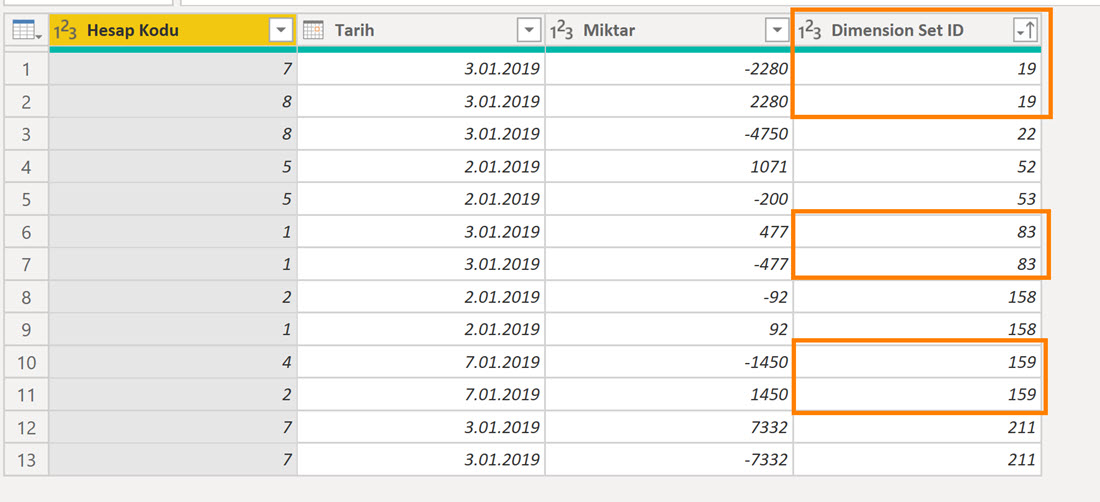Click Miktar cell -1450 in row 10
The image size is (1100, 502).
(x=670, y=362)
